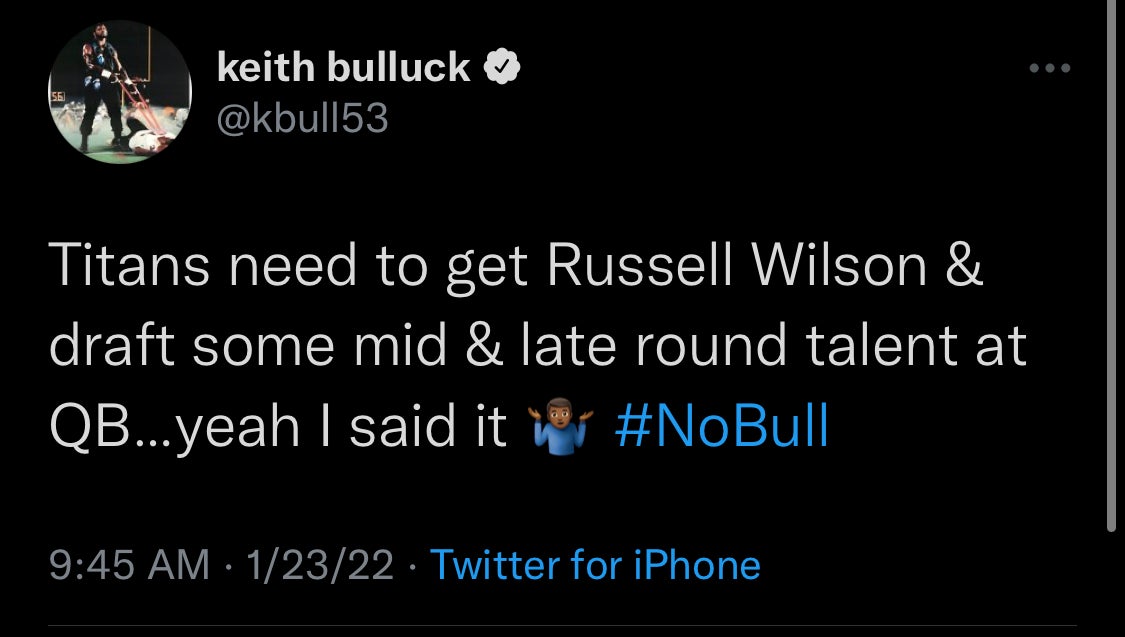
Task: Click the 9:45 AM timestamp
Action: pyautogui.click(x=130, y=565)
